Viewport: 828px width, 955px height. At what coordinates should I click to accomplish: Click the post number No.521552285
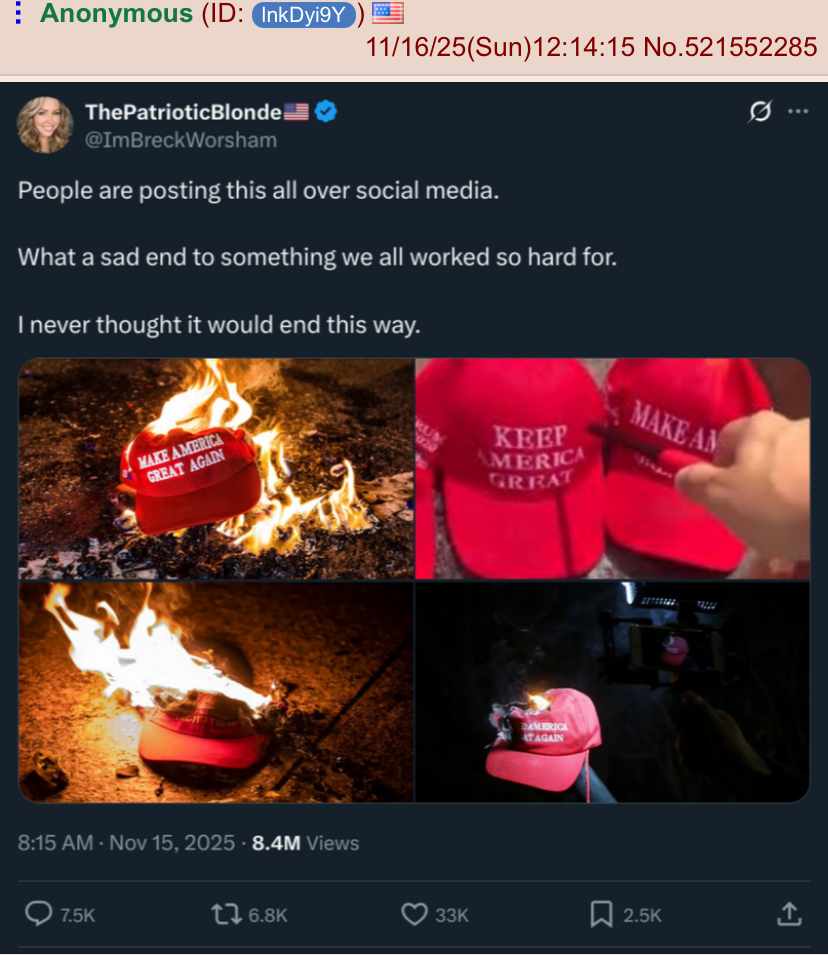(731, 47)
